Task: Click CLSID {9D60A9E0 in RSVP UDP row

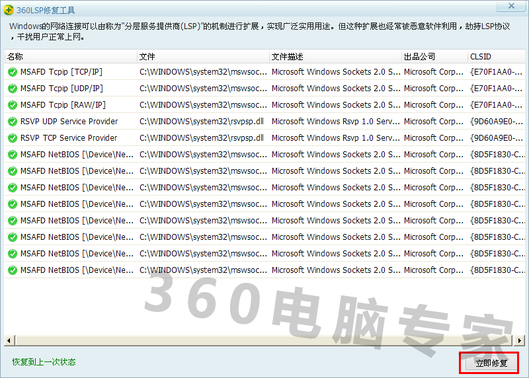Action: (496, 122)
